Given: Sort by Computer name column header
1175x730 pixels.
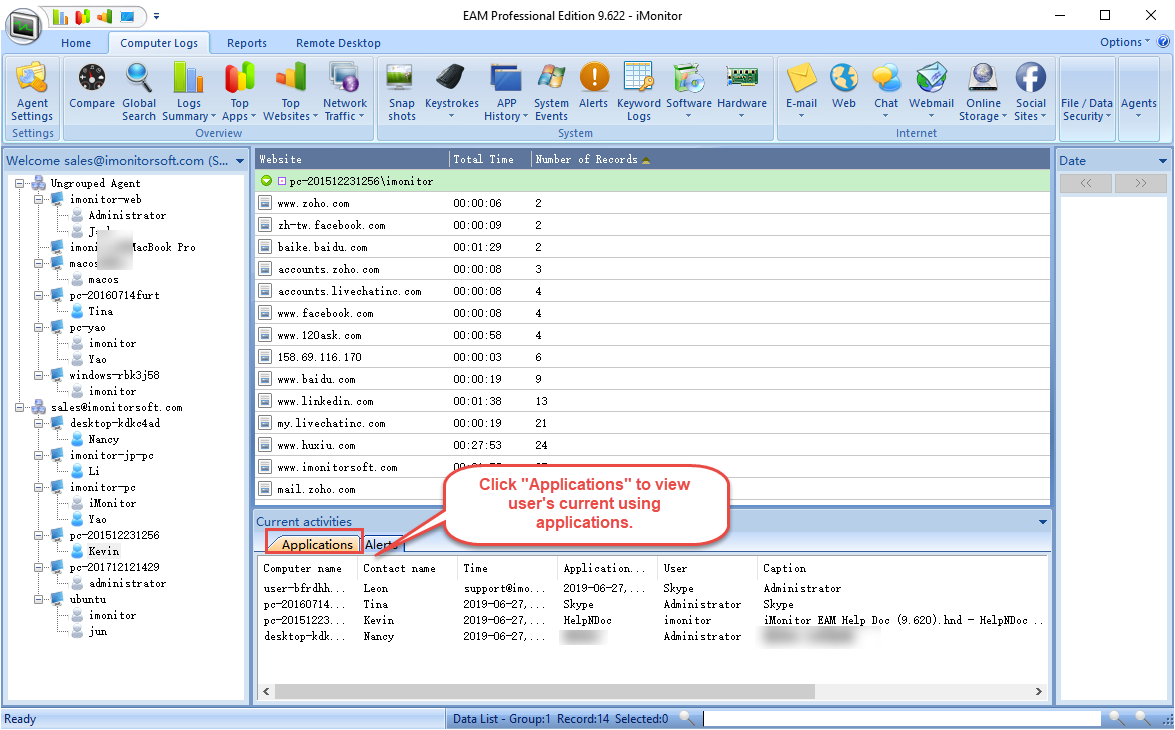Looking at the screenshot, I should pos(307,568).
